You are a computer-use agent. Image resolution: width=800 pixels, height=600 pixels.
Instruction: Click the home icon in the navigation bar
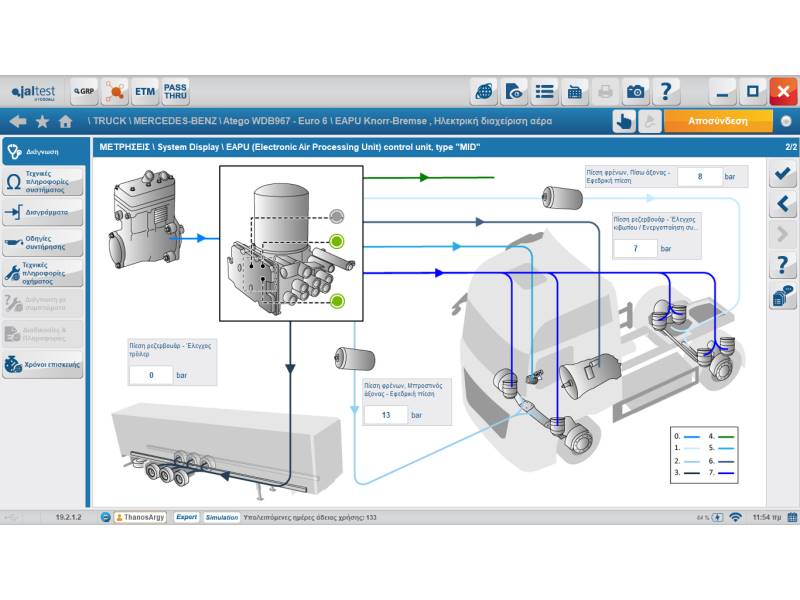tap(66, 121)
